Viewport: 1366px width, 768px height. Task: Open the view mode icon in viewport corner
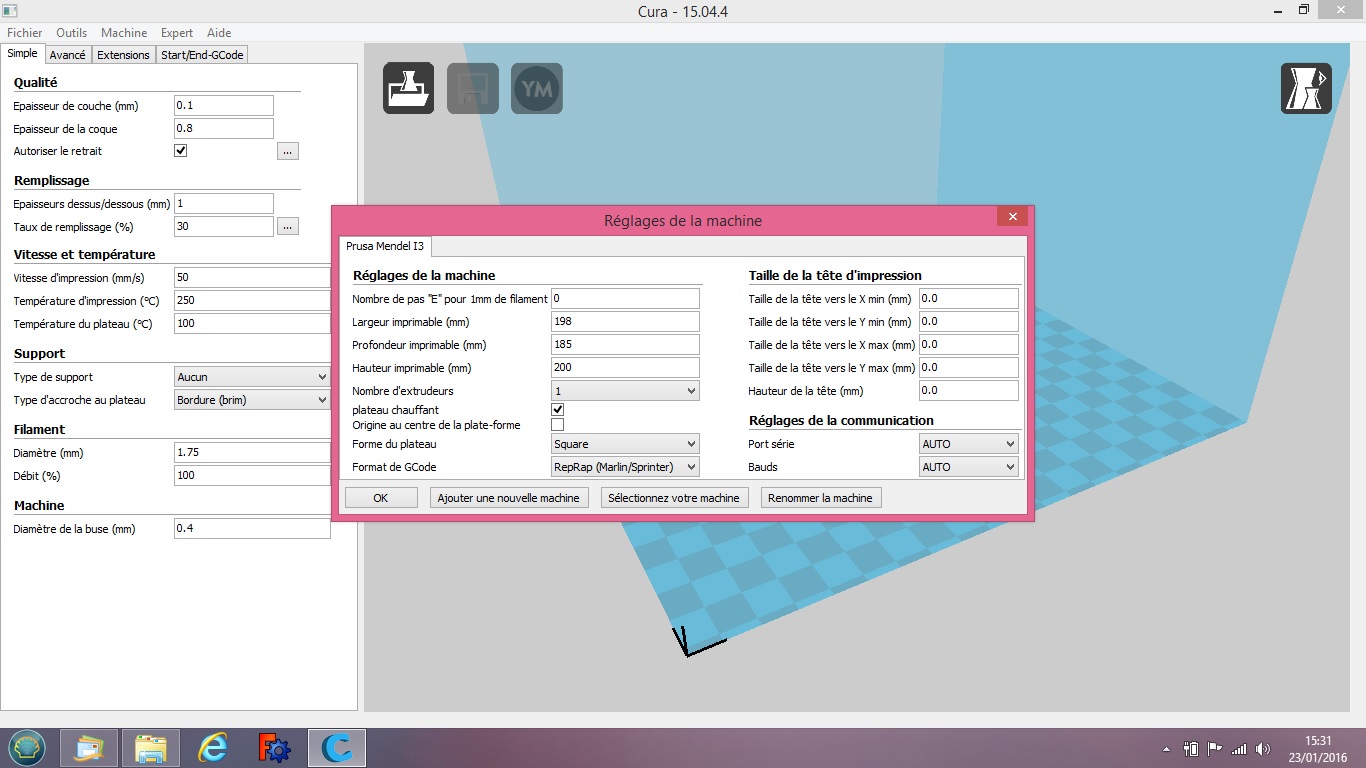pyautogui.click(x=1307, y=88)
